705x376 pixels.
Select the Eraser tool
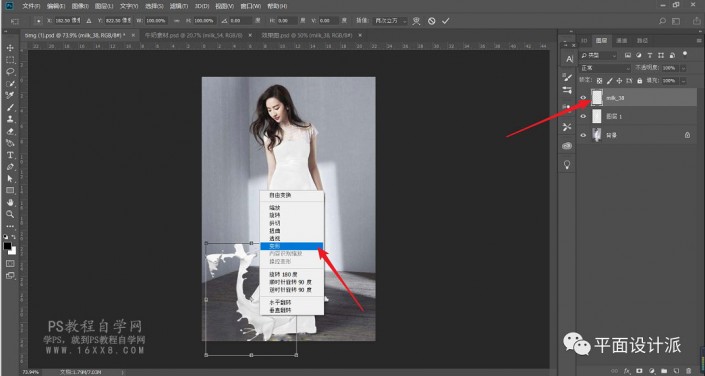coord(10,131)
